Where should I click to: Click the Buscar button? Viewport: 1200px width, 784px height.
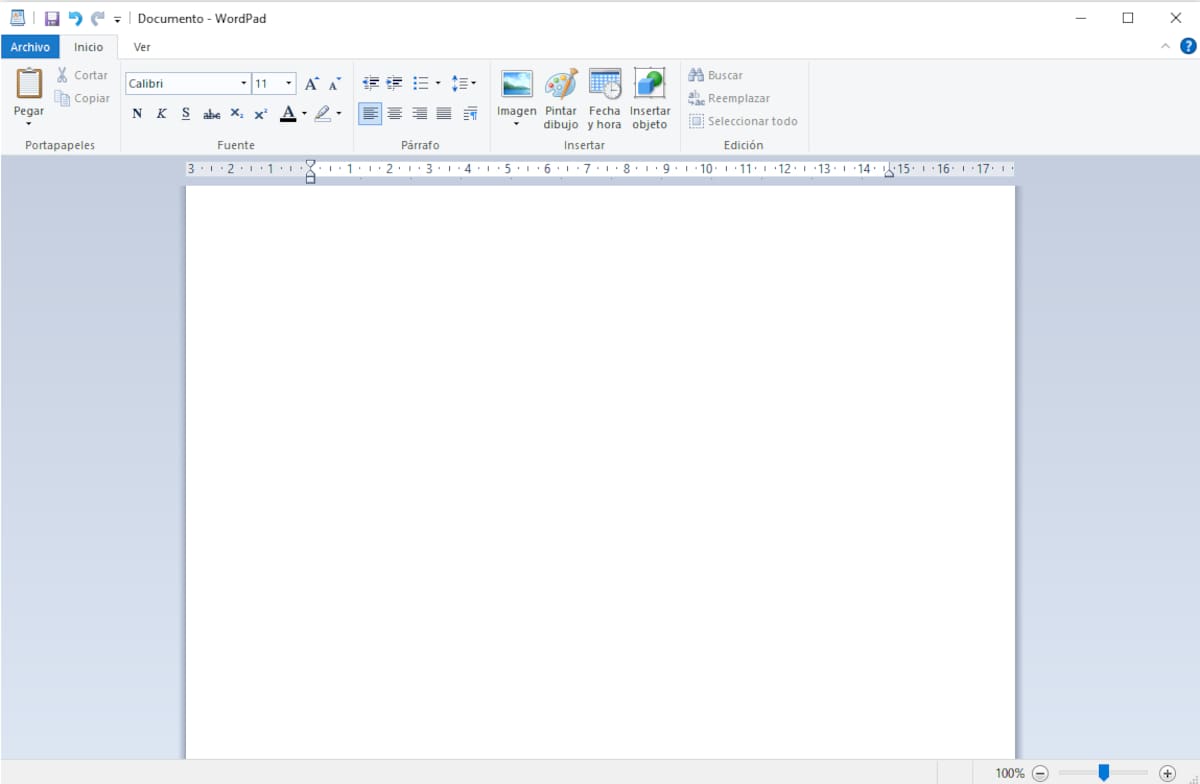coord(716,75)
